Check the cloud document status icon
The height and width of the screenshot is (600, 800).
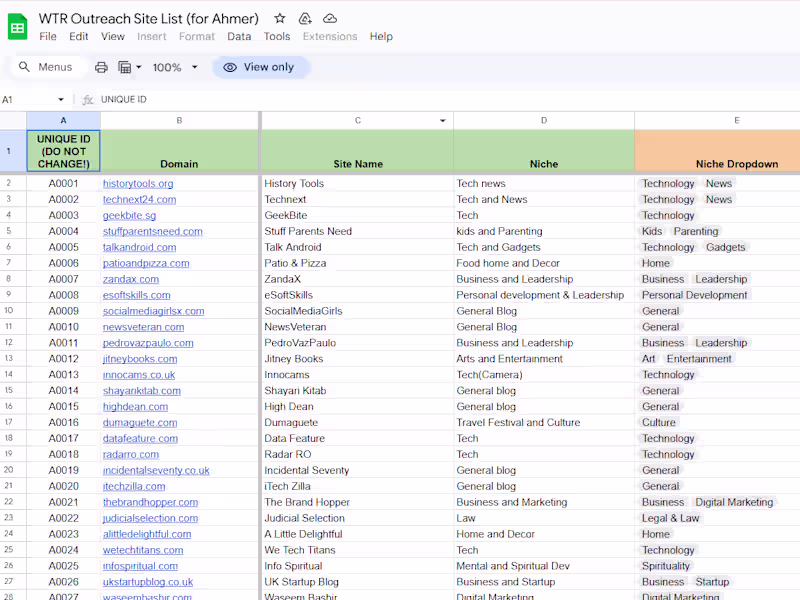(330, 19)
